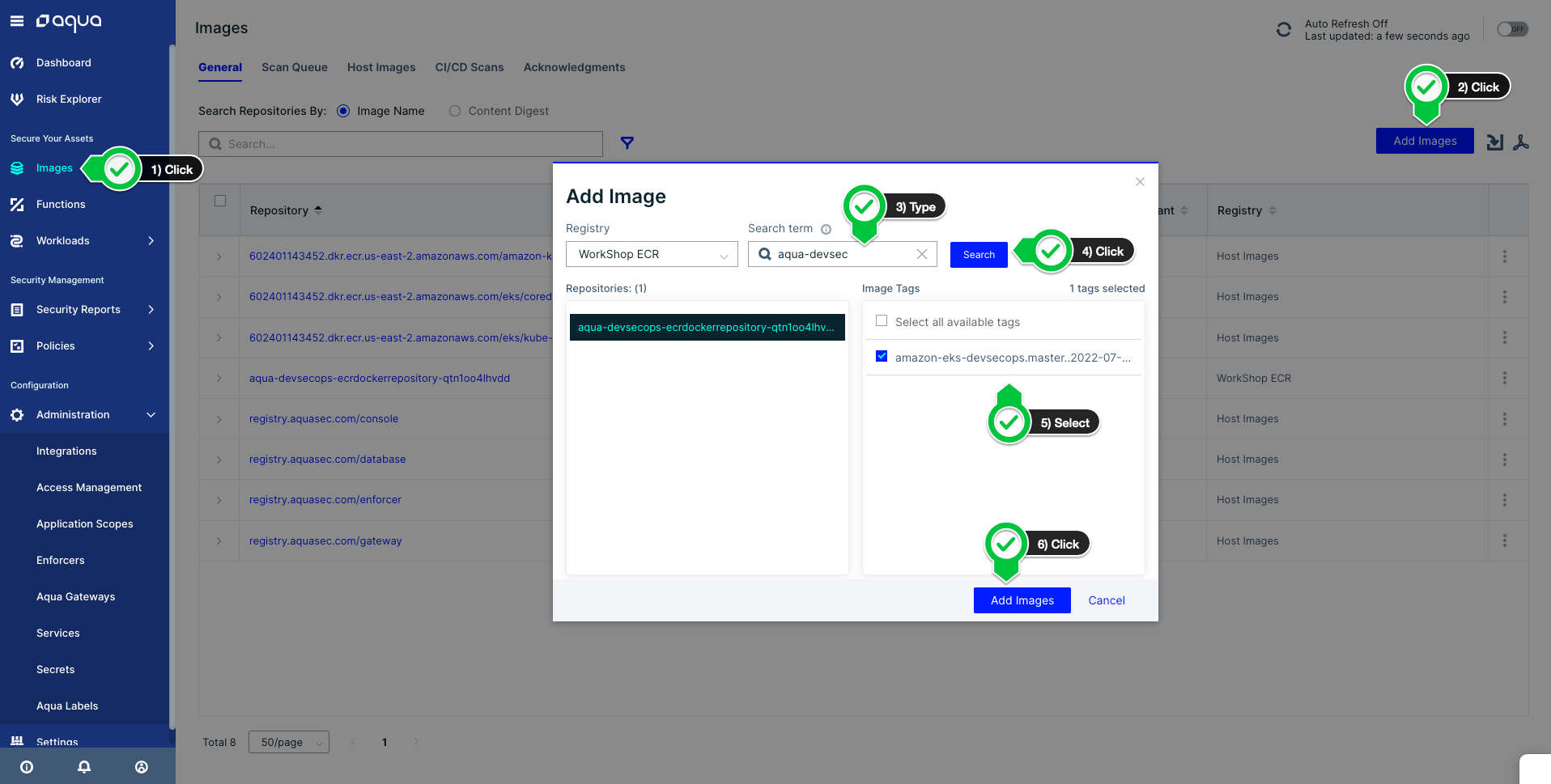Viewport: 1551px width, 784px height.
Task: Go to the next page arrow
Action: tap(416, 742)
